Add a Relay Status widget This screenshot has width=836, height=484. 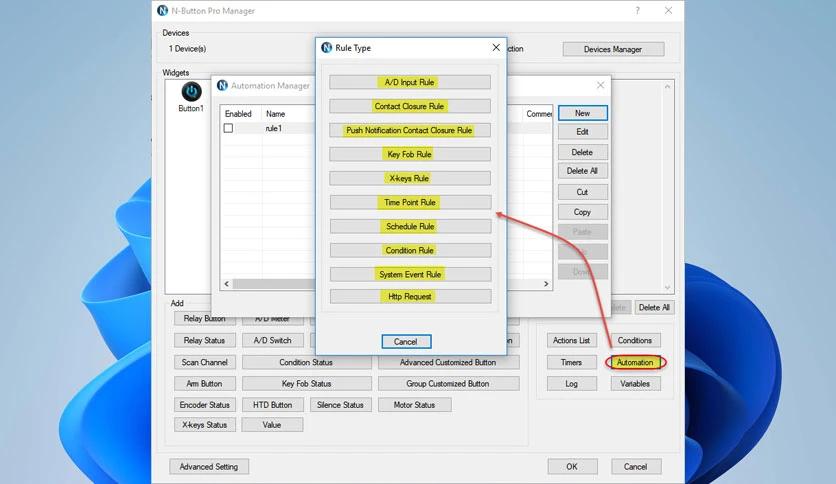coord(205,340)
